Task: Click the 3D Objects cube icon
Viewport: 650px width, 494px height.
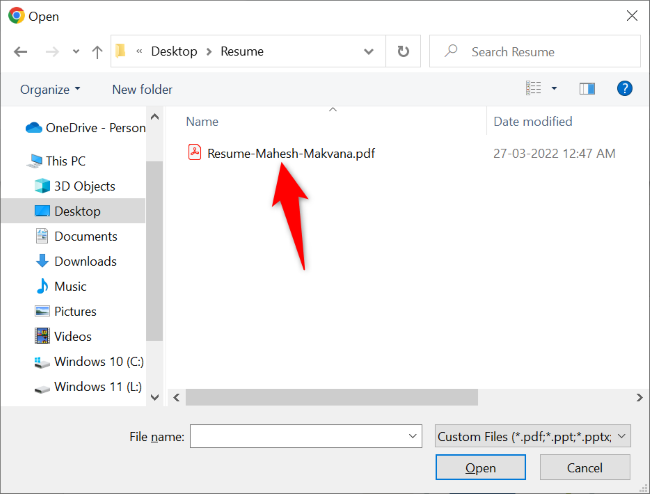Action: 42,186
